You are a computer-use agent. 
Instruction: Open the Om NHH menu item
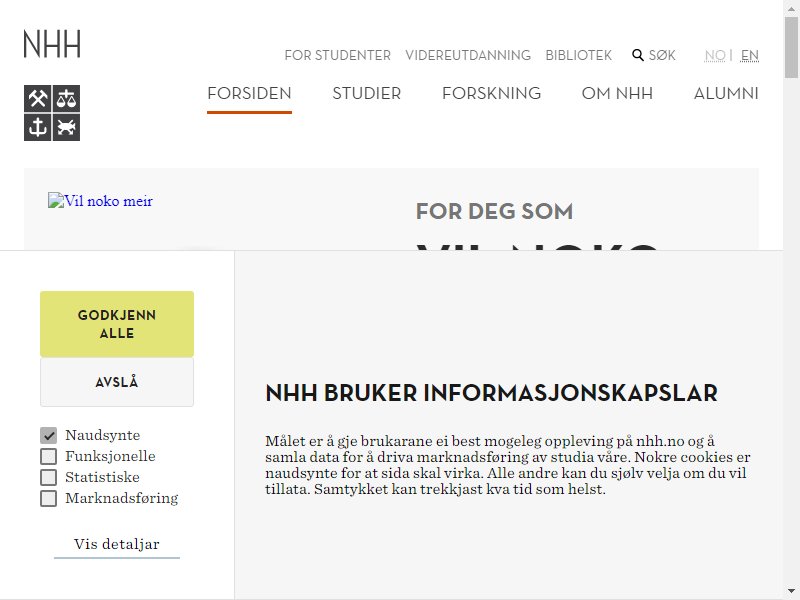click(x=617, y=93)
